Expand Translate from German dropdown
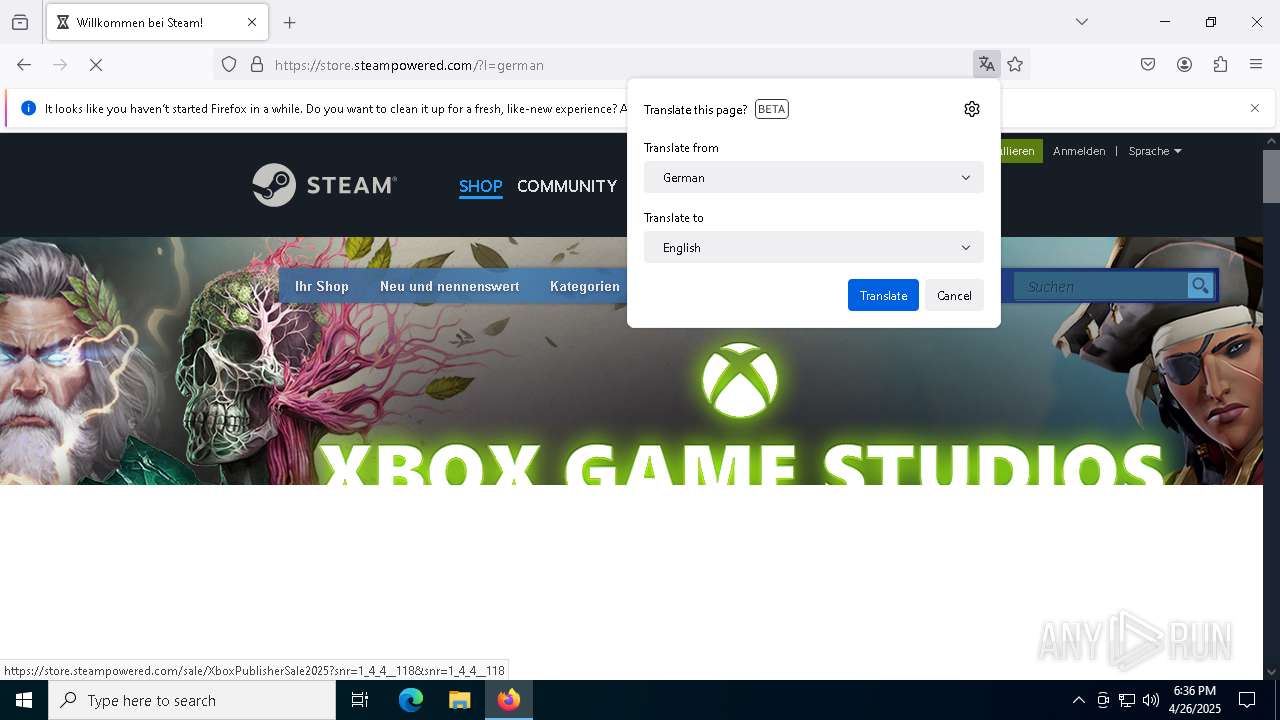The image size is (1280, 720). click(x=814, y=177)
